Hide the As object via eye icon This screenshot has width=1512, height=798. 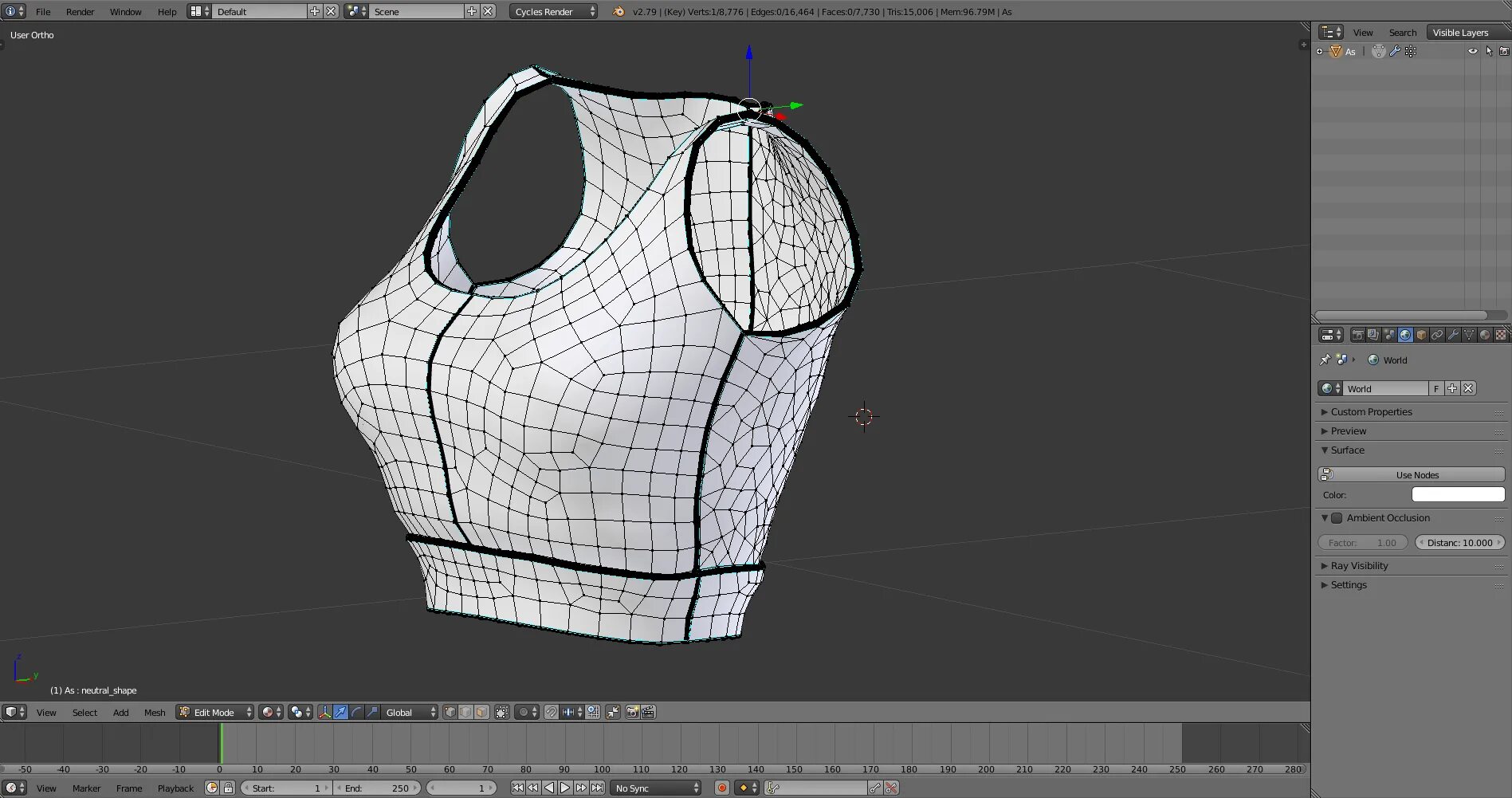click(x=1472, y=51)
